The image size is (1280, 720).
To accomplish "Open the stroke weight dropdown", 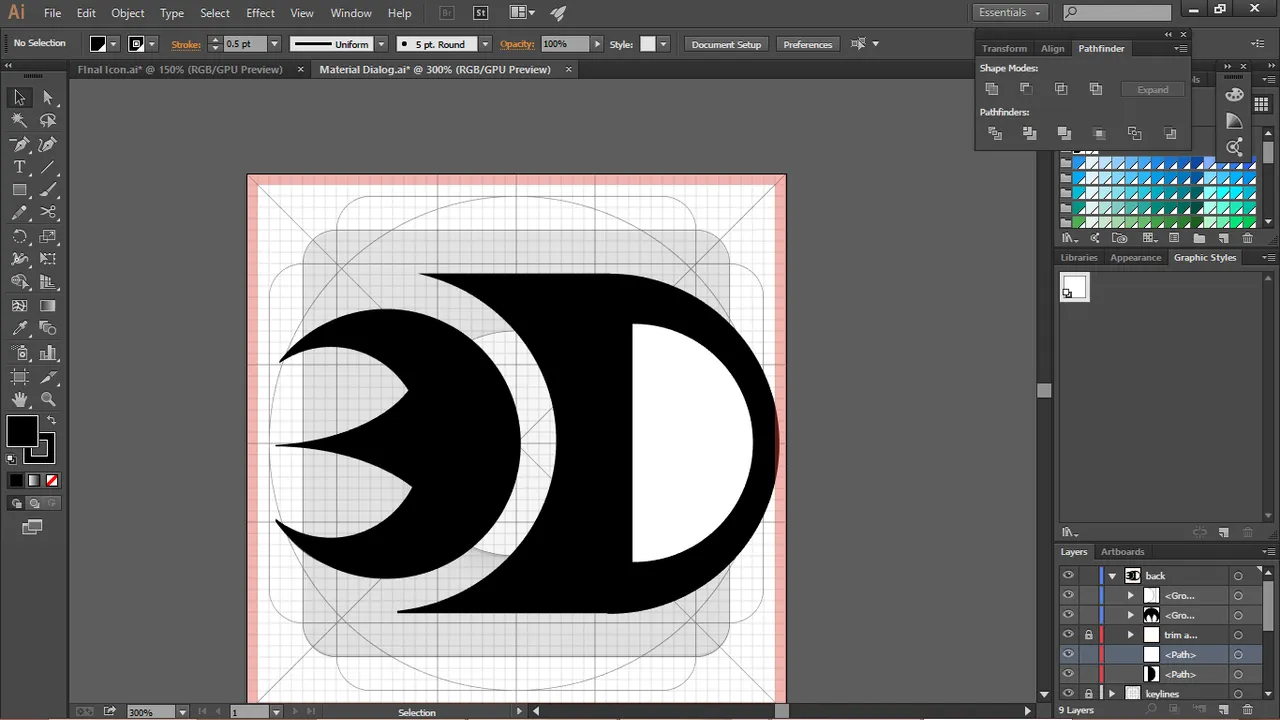I will point(274,44).
